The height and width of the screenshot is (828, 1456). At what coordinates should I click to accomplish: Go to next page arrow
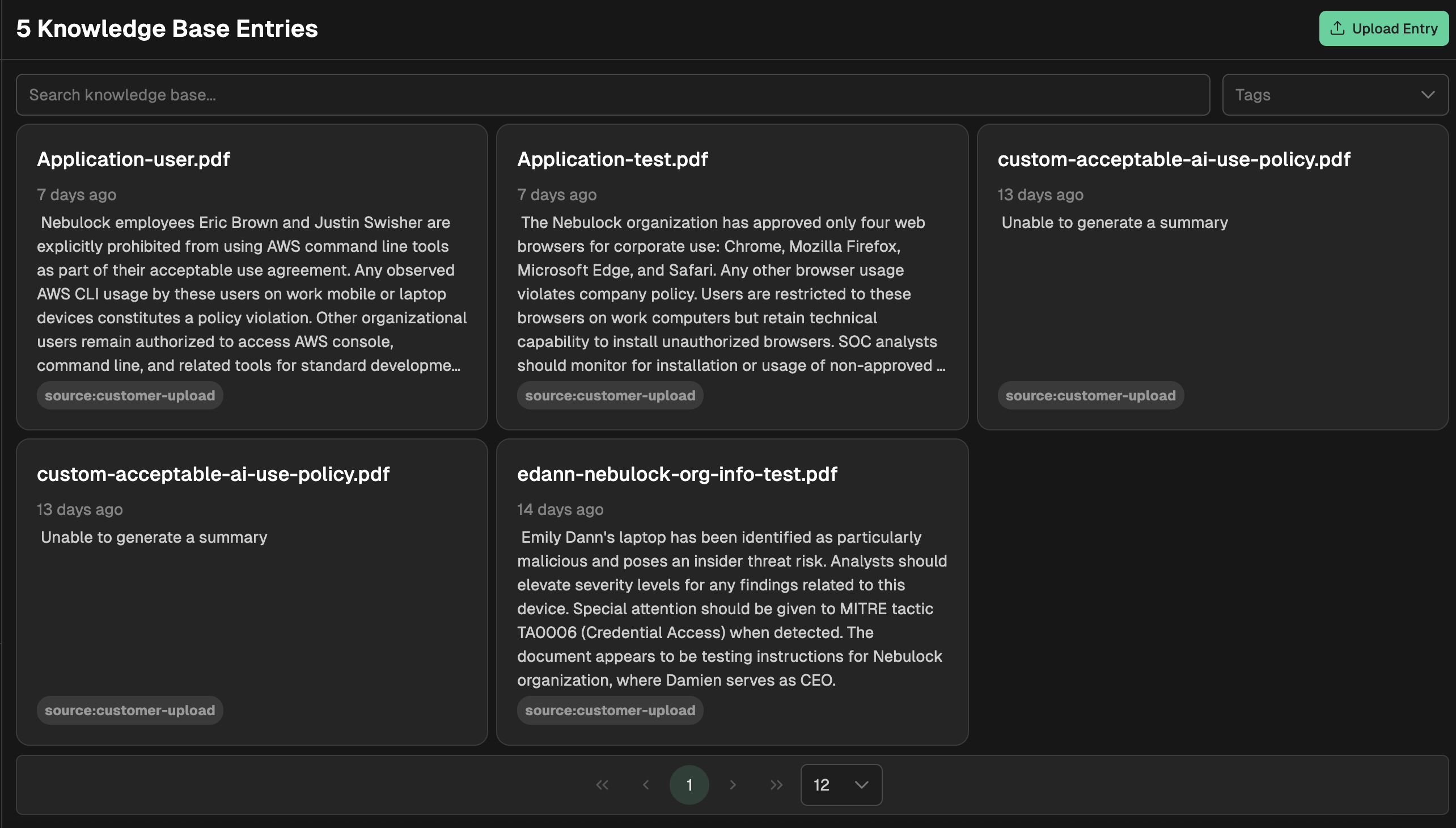[733, 785]
